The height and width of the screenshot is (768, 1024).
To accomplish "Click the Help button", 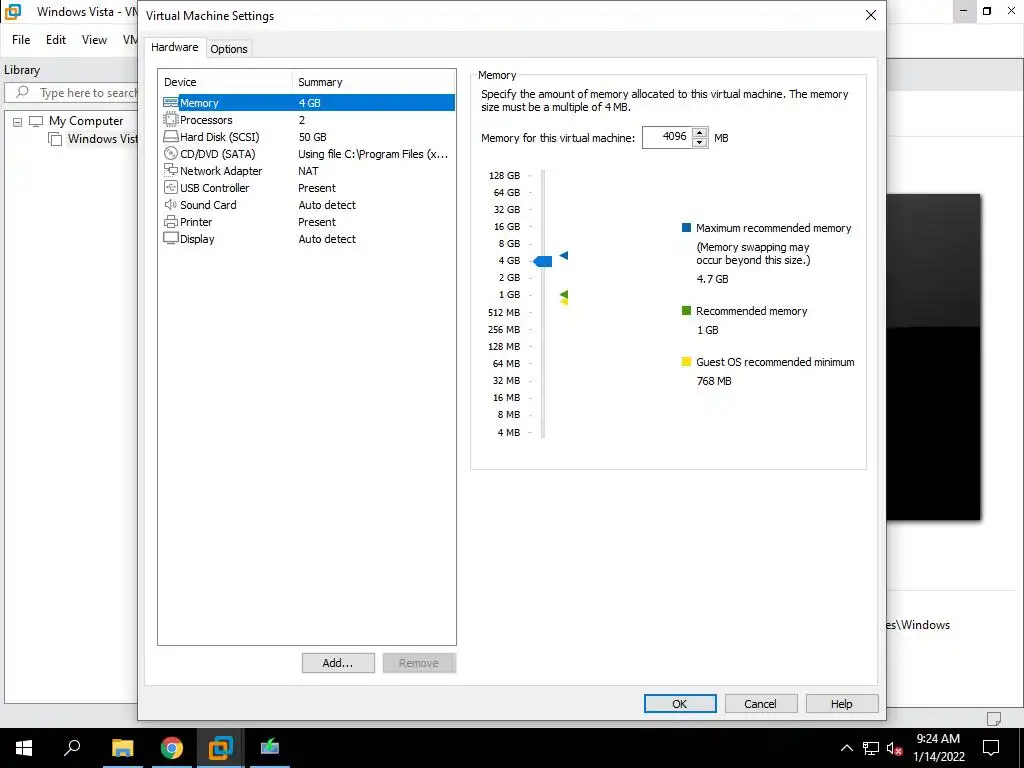I will point(842,703).
